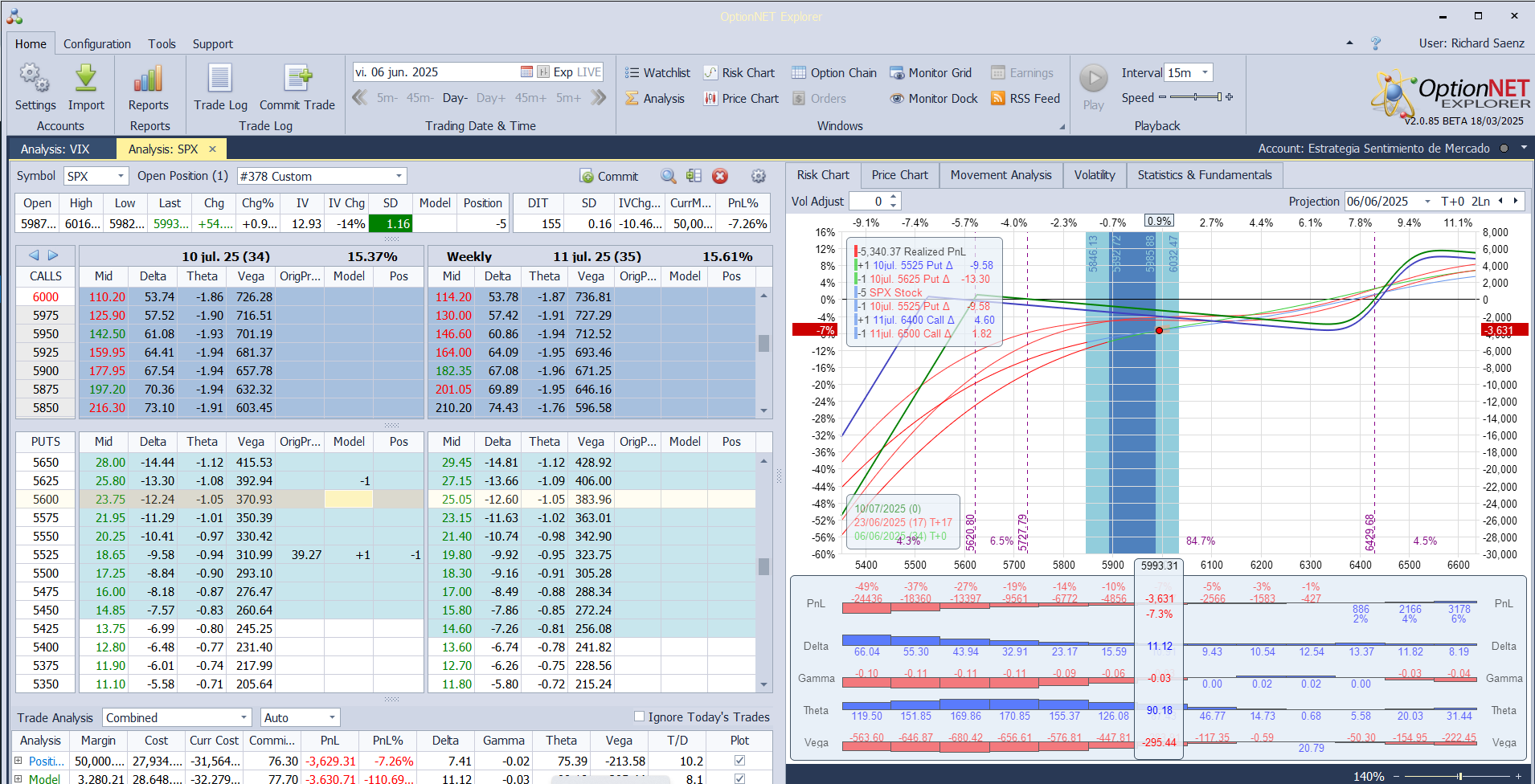Click the Commit button in analysis toolbar
Viewport: 1535px width, 784px height.
coord(608,176)
